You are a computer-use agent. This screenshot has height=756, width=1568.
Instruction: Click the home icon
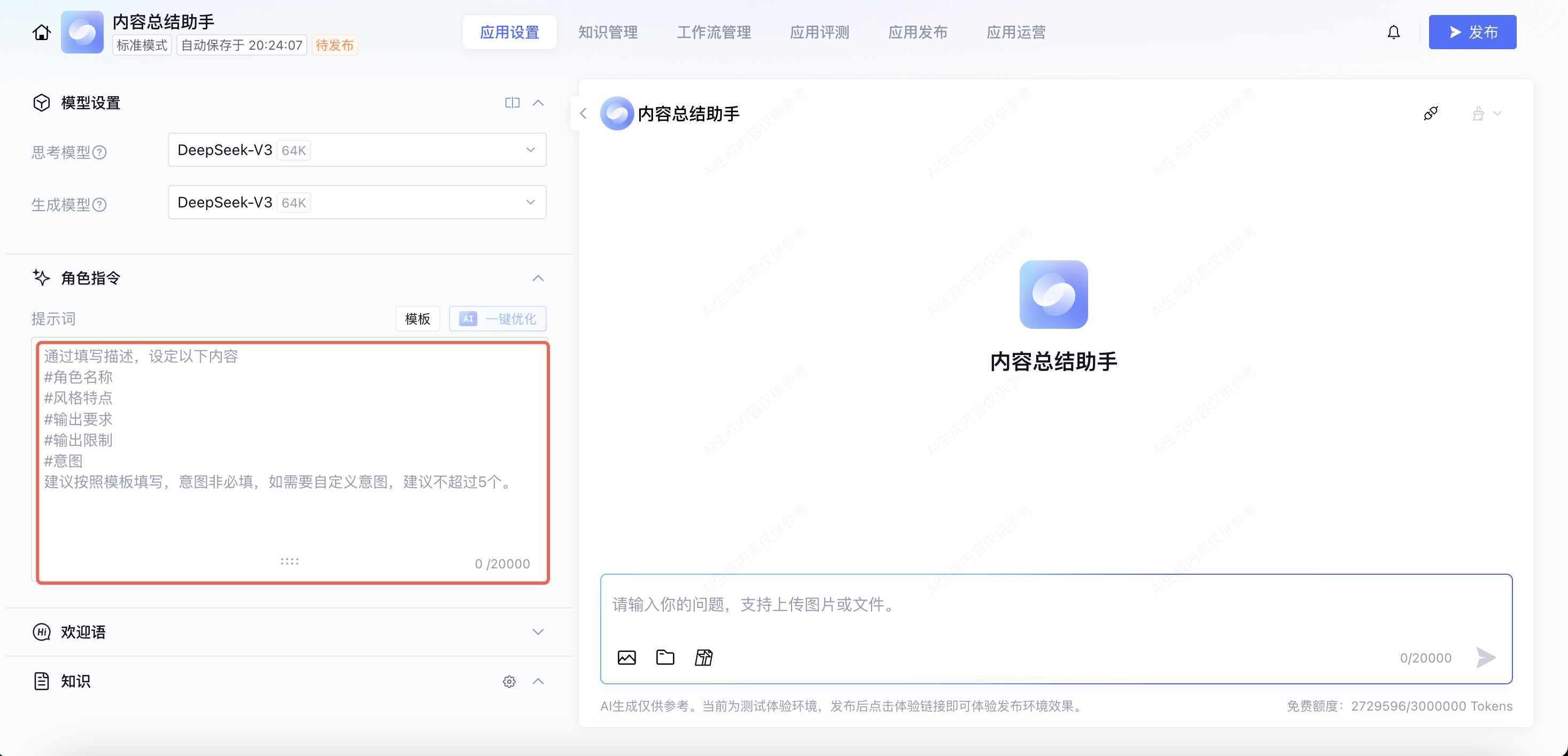coord(41,32)
